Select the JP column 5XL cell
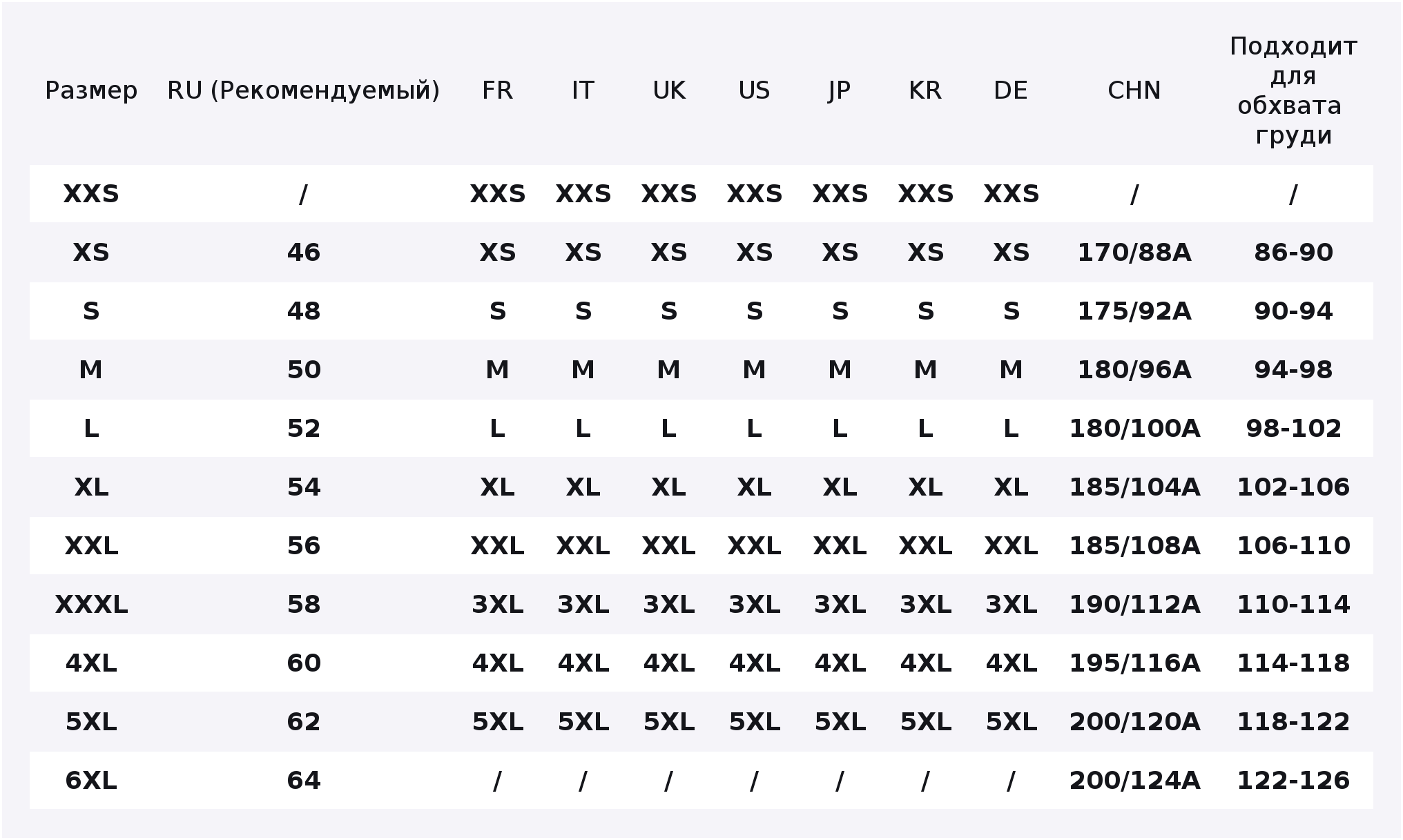 [840, 722]
